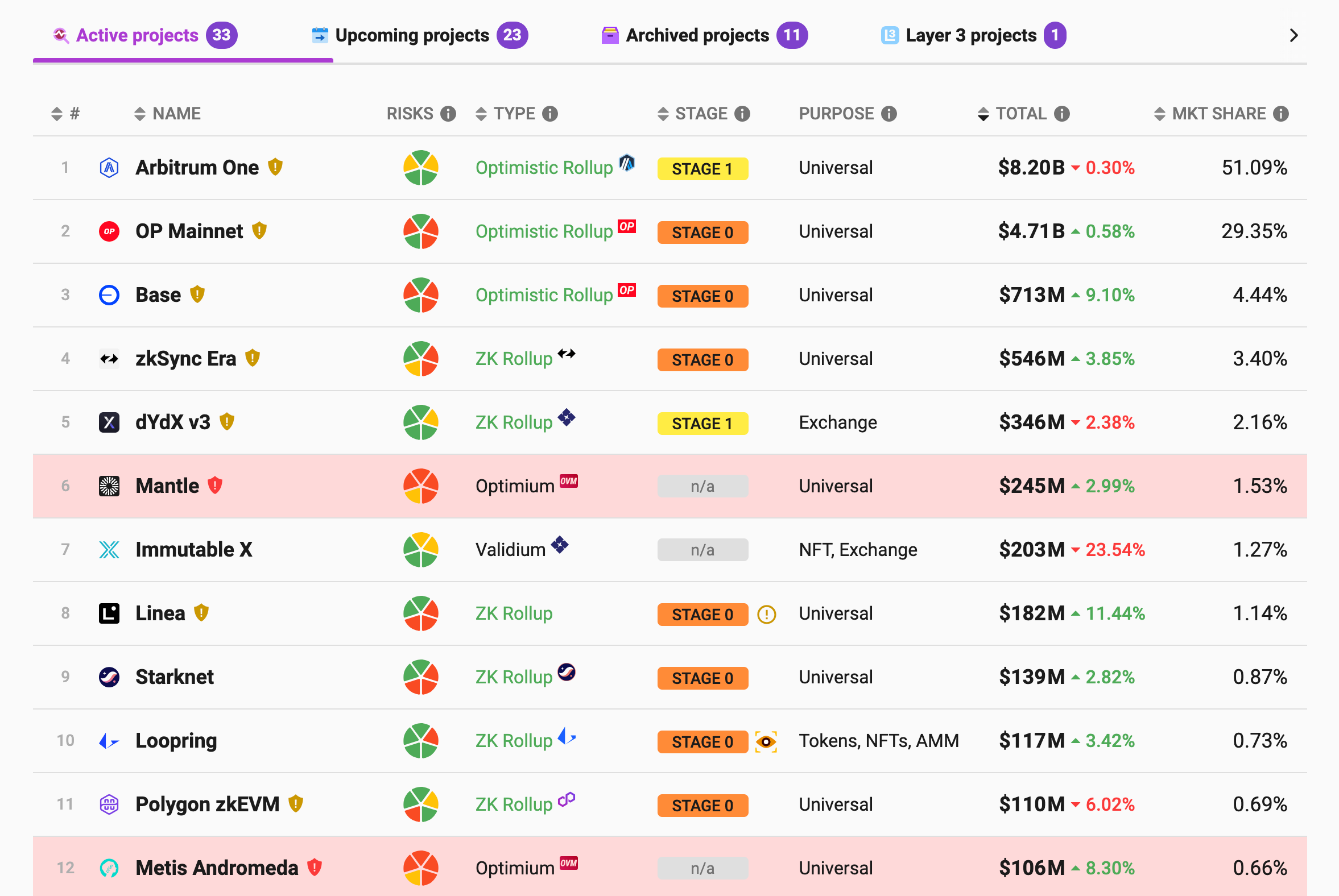Image resolution: width=1339 pixels, height=896 pixels.
Task: Click Metis Andromeda red warning shield
Action: pos(315,868)
